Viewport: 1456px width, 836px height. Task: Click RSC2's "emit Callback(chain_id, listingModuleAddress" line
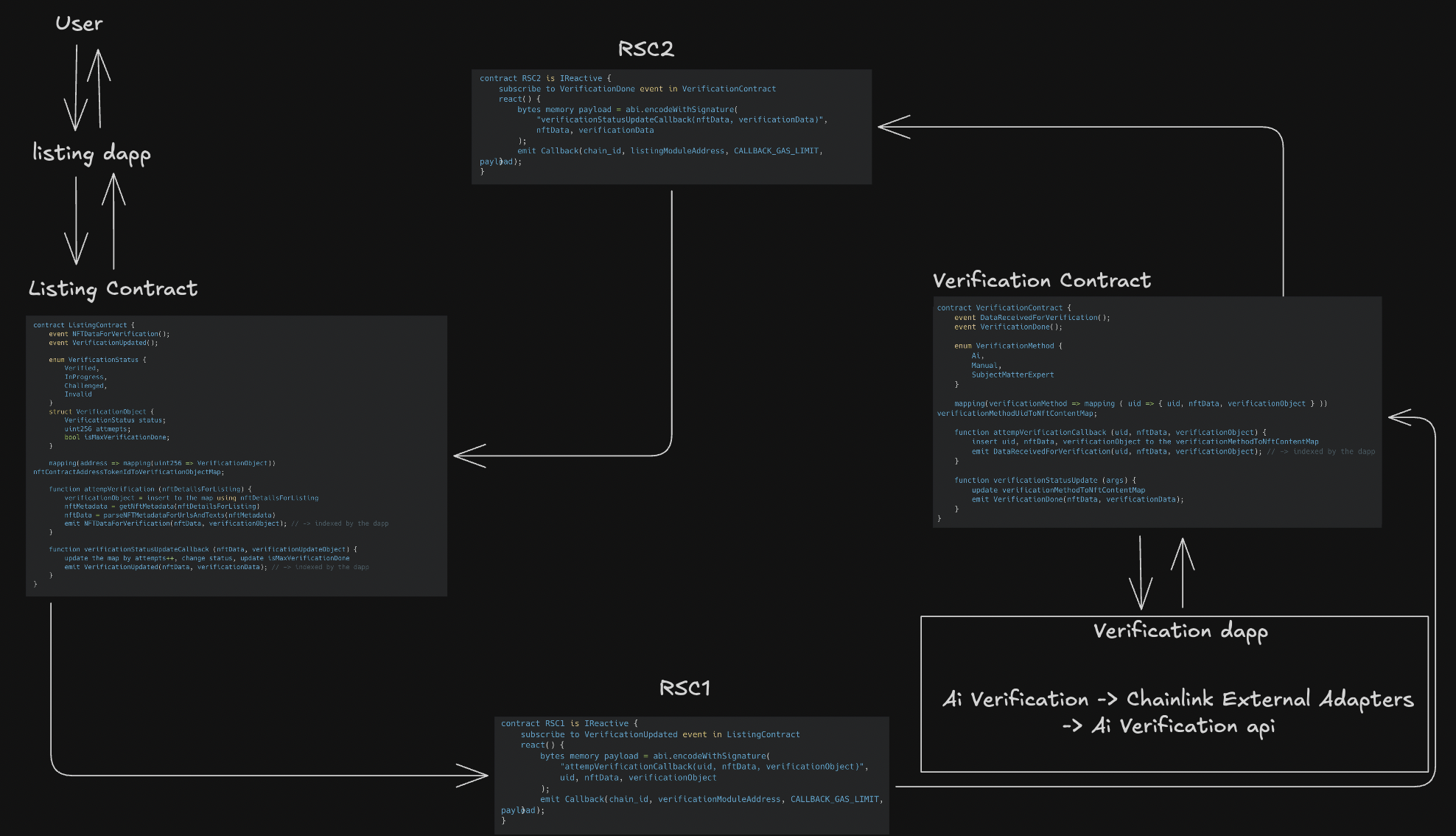tap(670, 150)
